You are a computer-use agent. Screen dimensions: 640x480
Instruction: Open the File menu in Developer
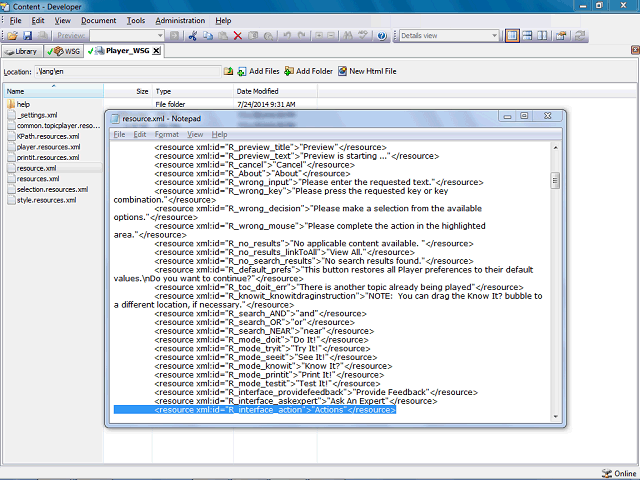pyautogui.click(x=16, y=20)
